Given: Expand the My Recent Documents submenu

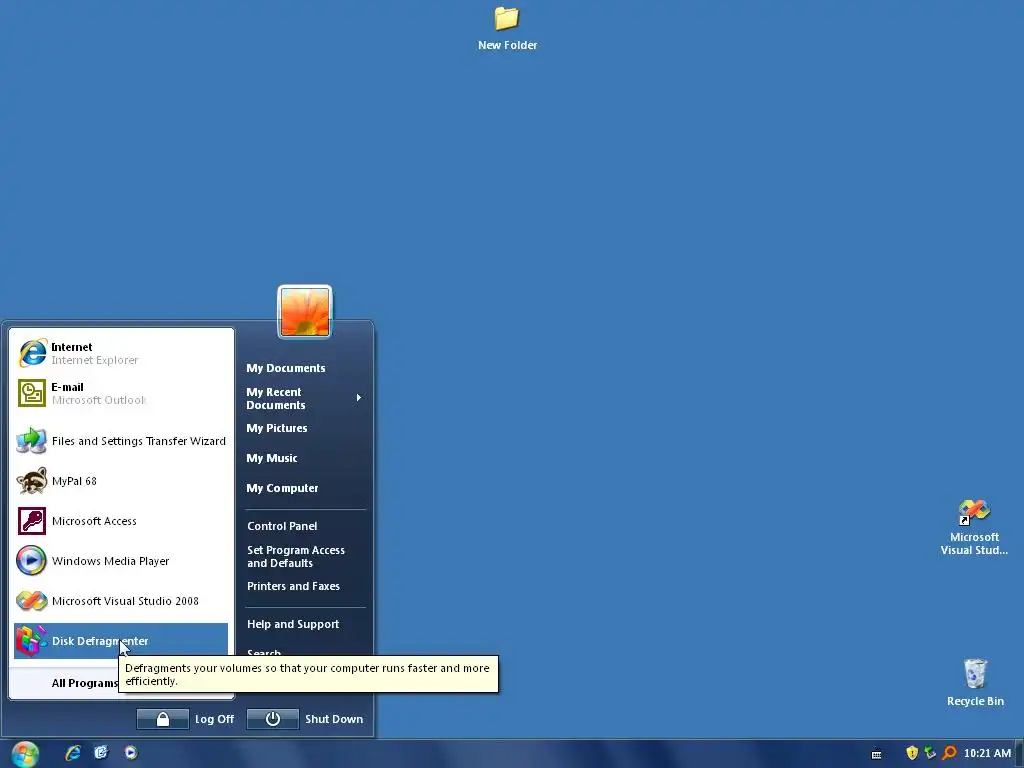Looking at the screenshot, I should pos(304,398).
